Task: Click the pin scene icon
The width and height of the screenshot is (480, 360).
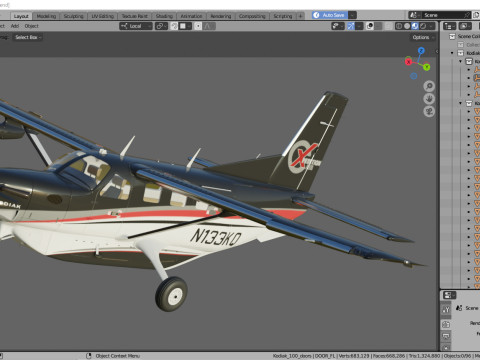Action: pos(467,15)
